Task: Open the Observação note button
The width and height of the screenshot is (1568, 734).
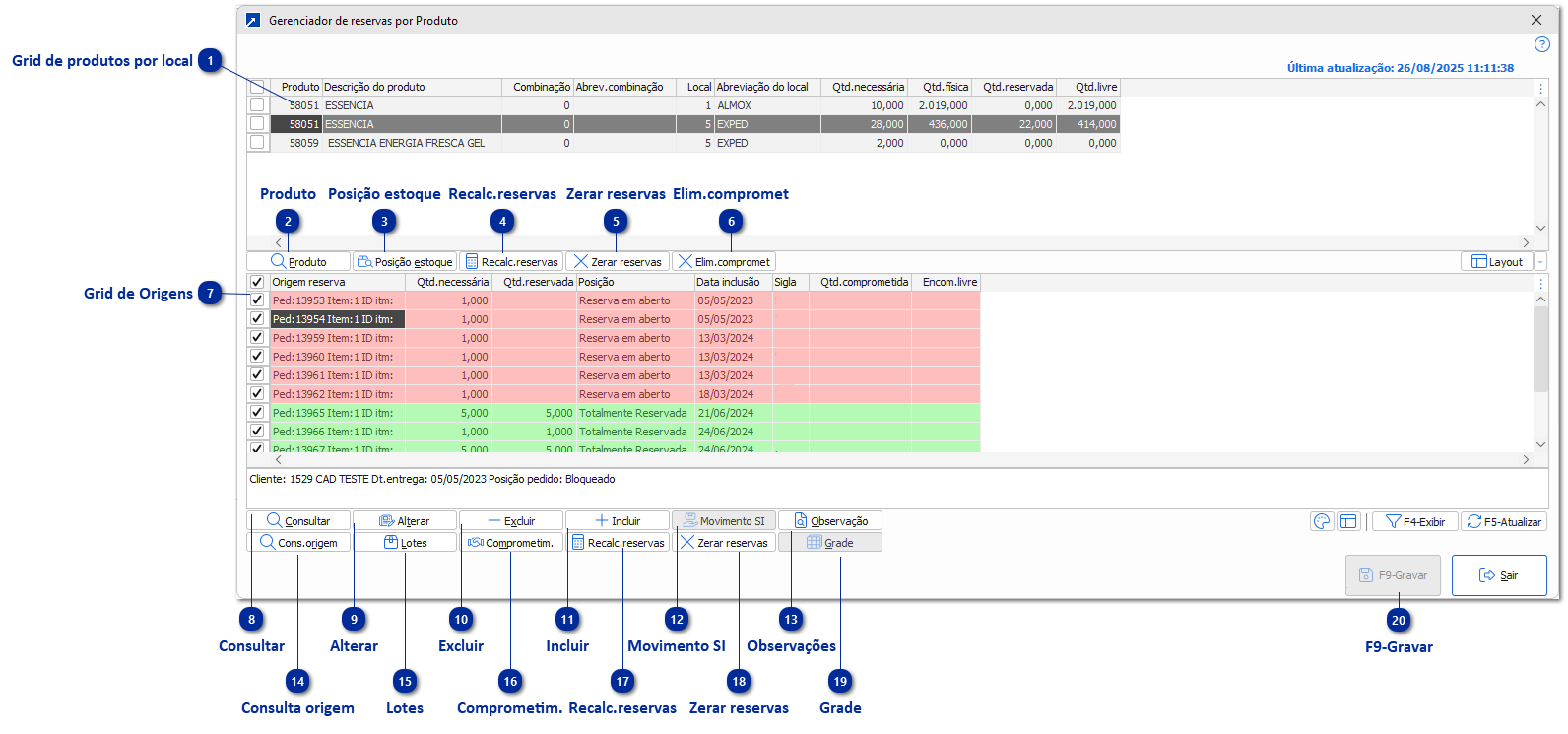Action: pyautogui.click(x=830, y=521)
